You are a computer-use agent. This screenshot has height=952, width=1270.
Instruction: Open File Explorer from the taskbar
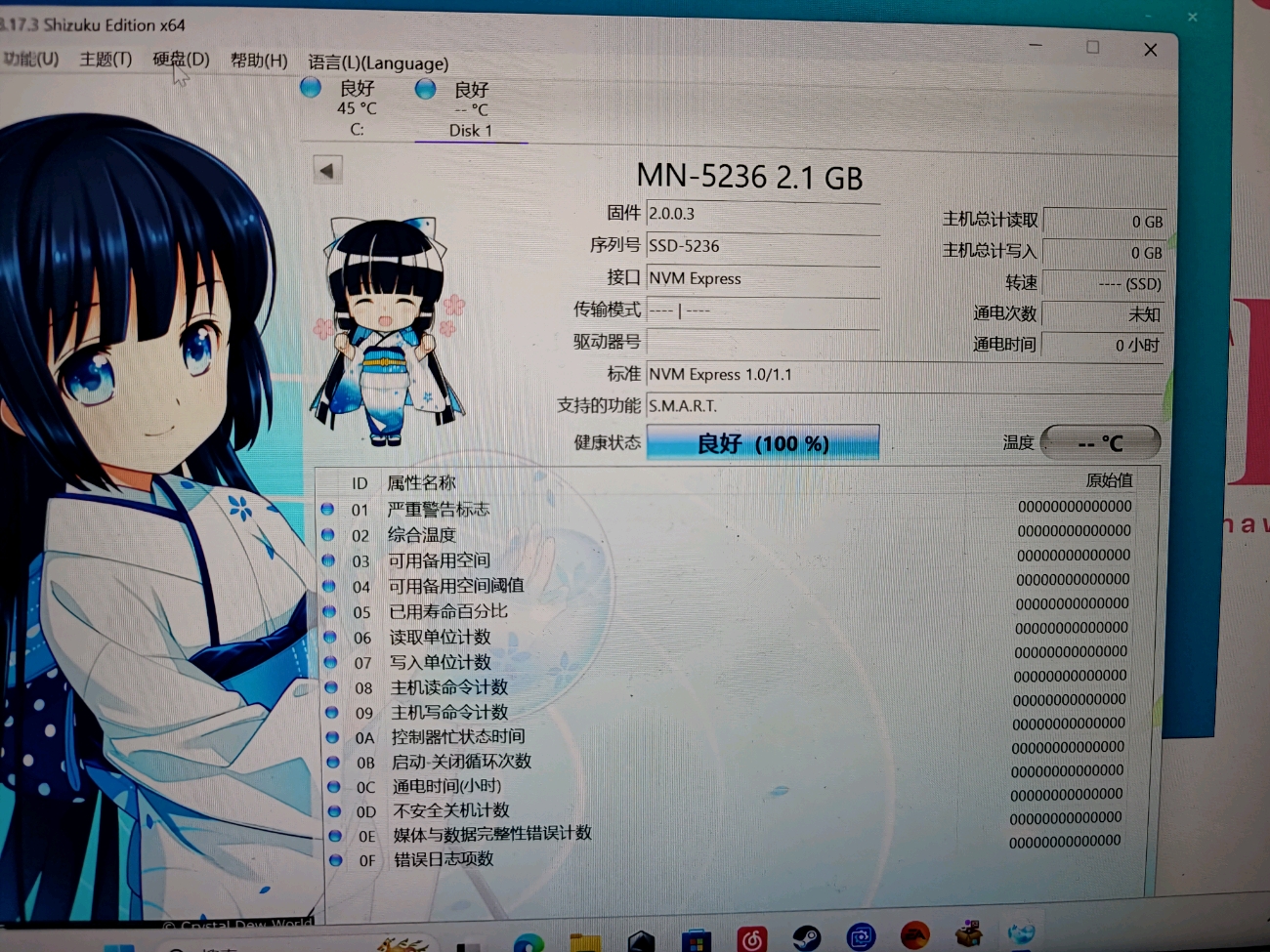(585, 942)
